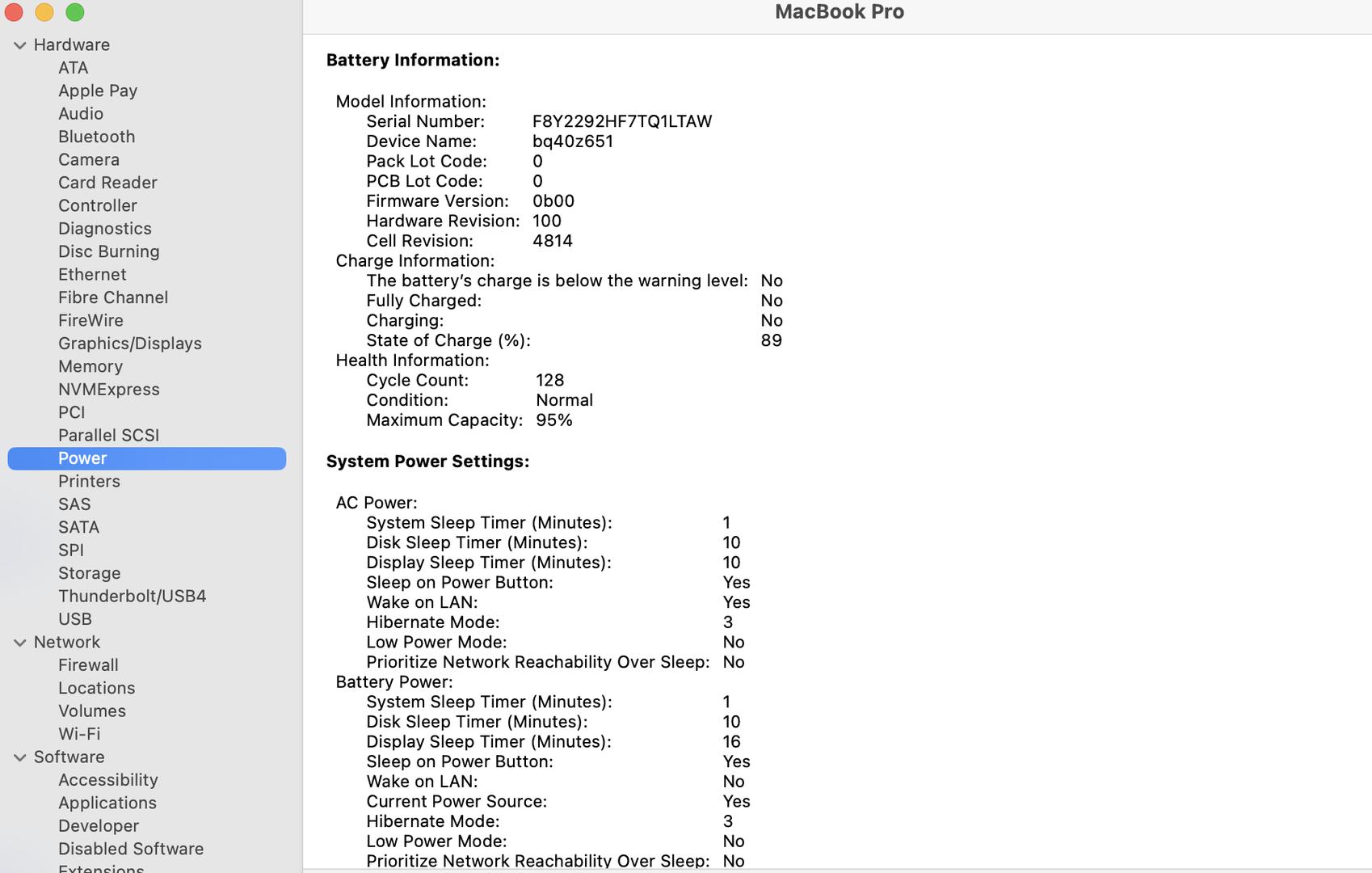Click the highlighted Power sidebar item
Screen dimensions: 1372x873
(x=147, y=458)
